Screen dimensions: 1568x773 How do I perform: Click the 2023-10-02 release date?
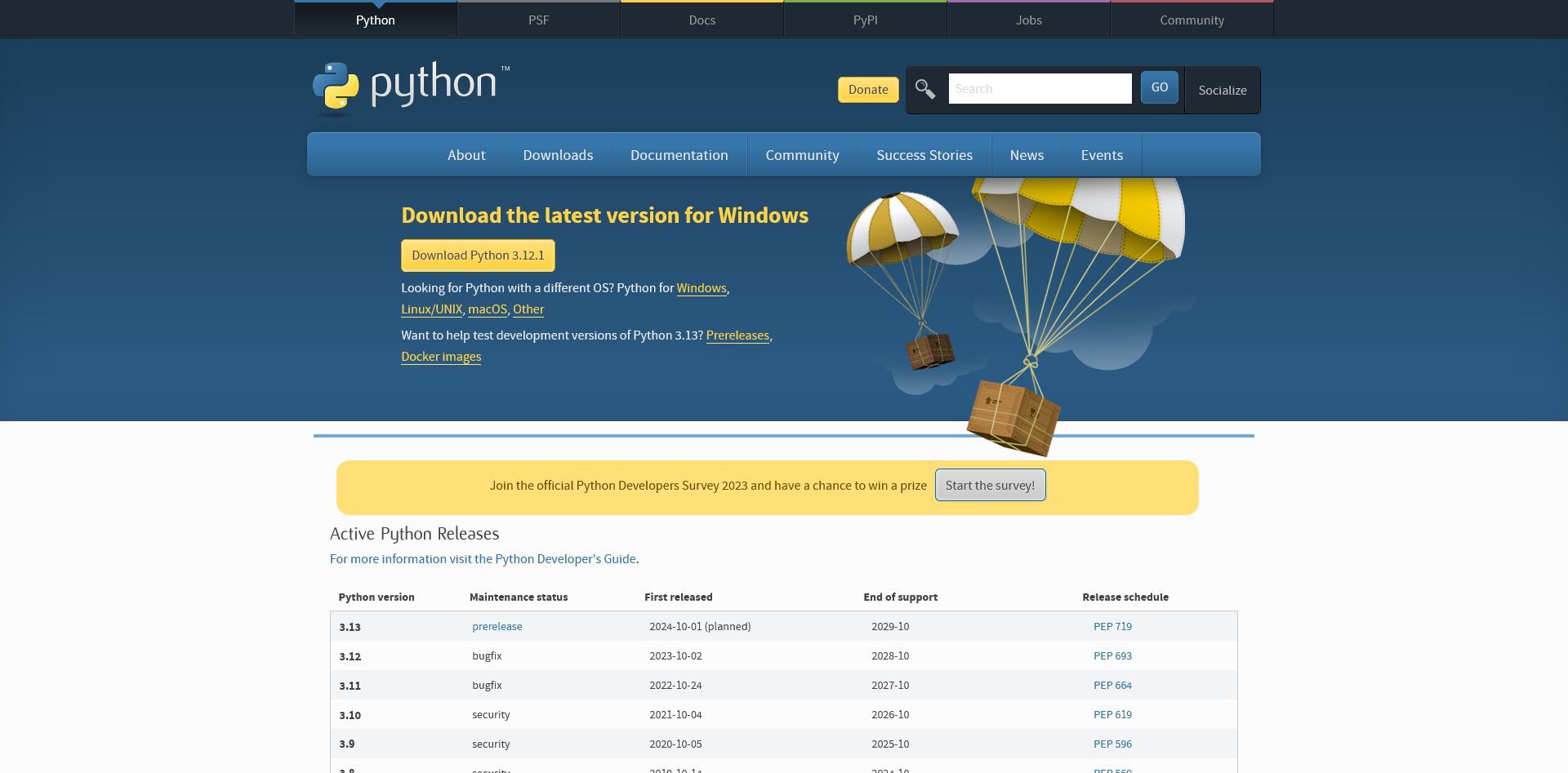(x=675, y=656)
